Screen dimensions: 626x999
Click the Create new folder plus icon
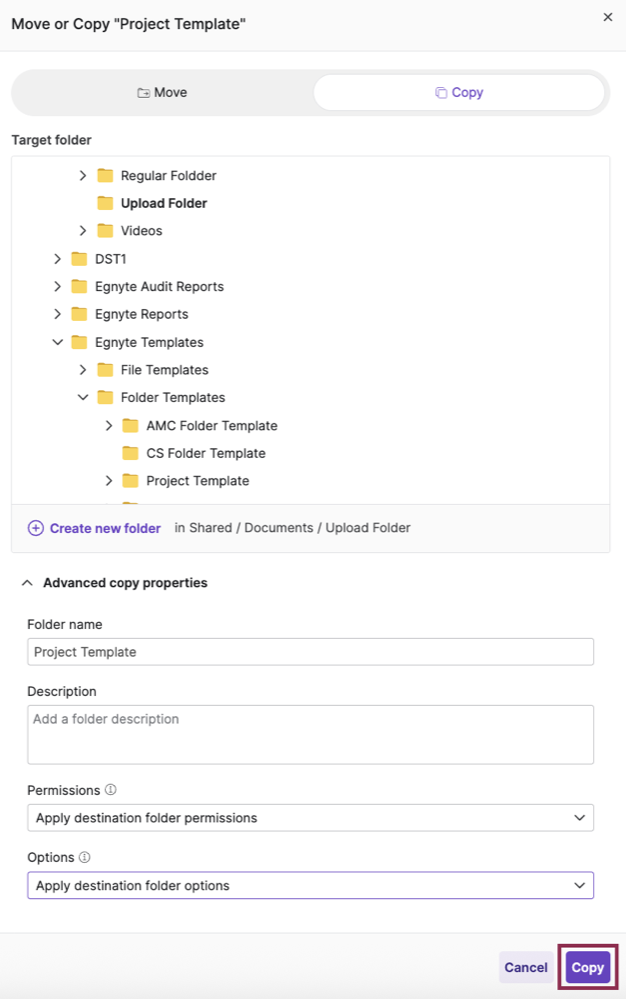[36, 528]
